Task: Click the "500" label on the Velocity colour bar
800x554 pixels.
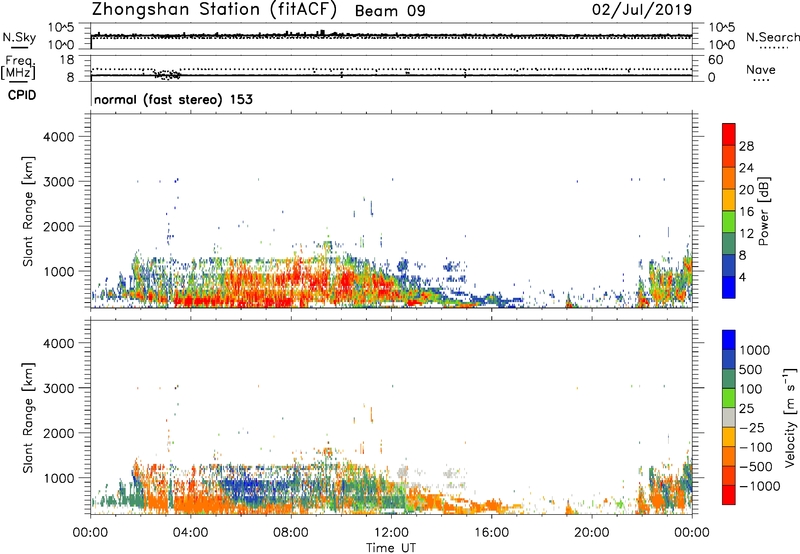Action: [751, 370]
